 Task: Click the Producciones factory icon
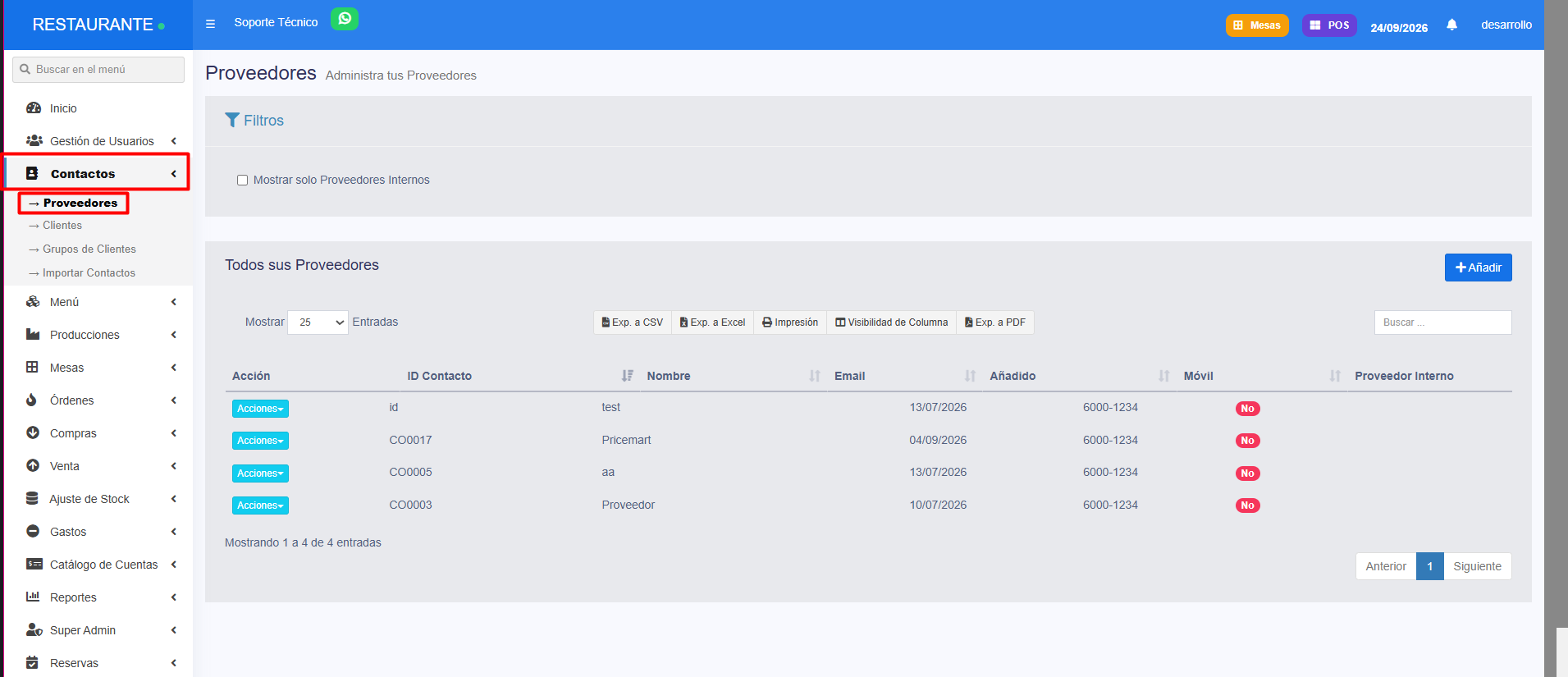pos(33,334)
